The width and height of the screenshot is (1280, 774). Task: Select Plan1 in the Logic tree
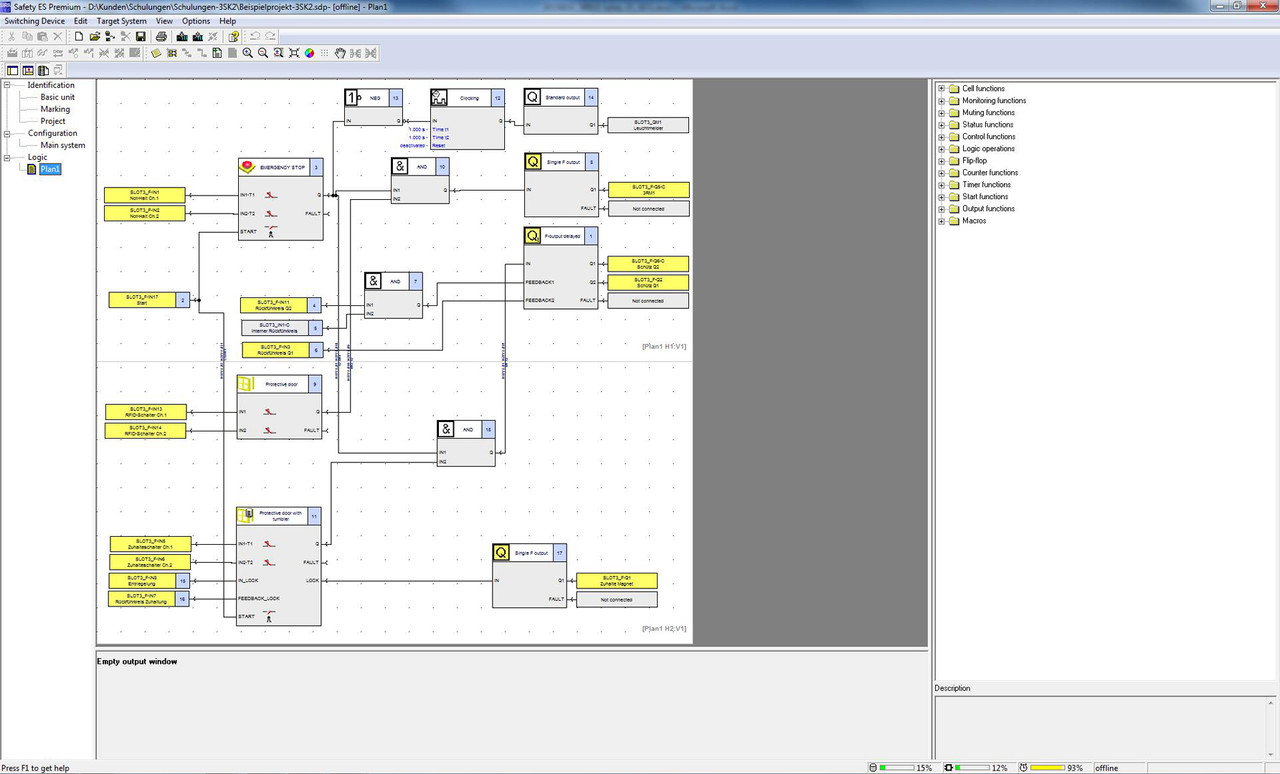(50, 170)
